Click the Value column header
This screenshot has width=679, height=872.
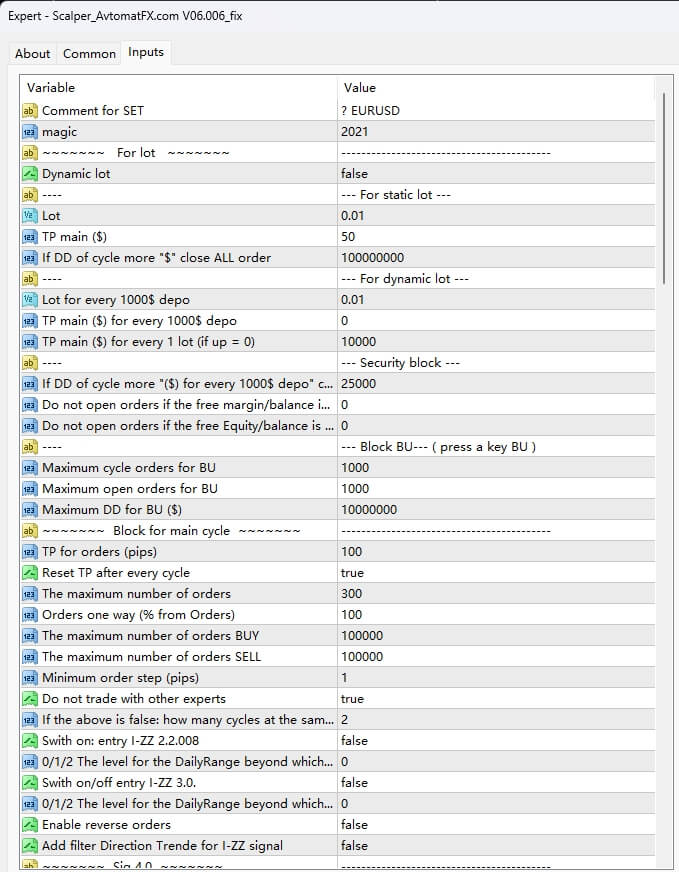[x=496, y=88]
